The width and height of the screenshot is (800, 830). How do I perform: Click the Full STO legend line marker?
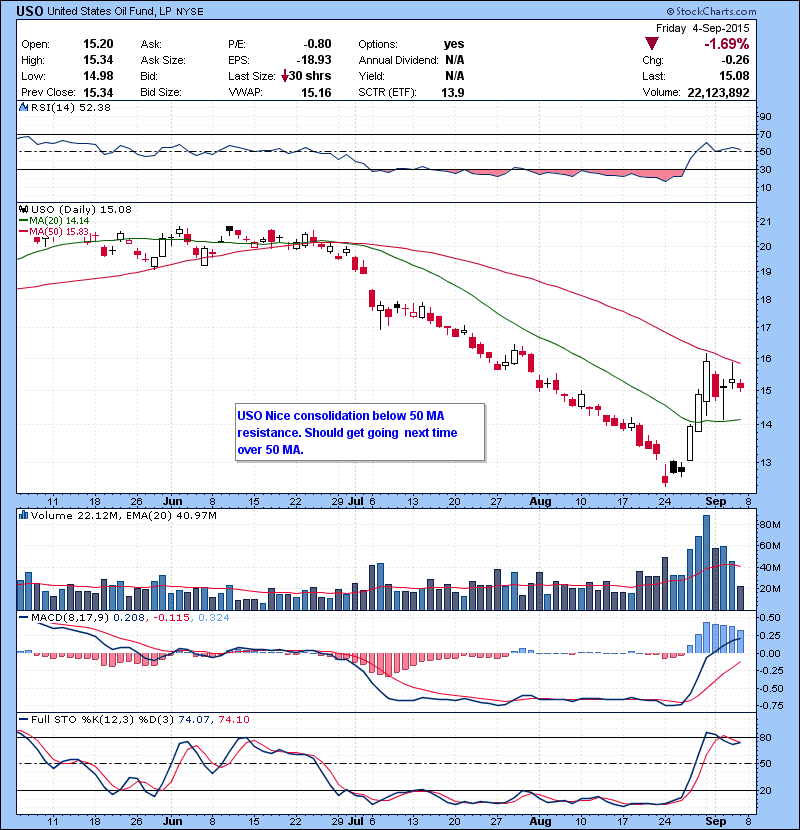pos(23,719)
